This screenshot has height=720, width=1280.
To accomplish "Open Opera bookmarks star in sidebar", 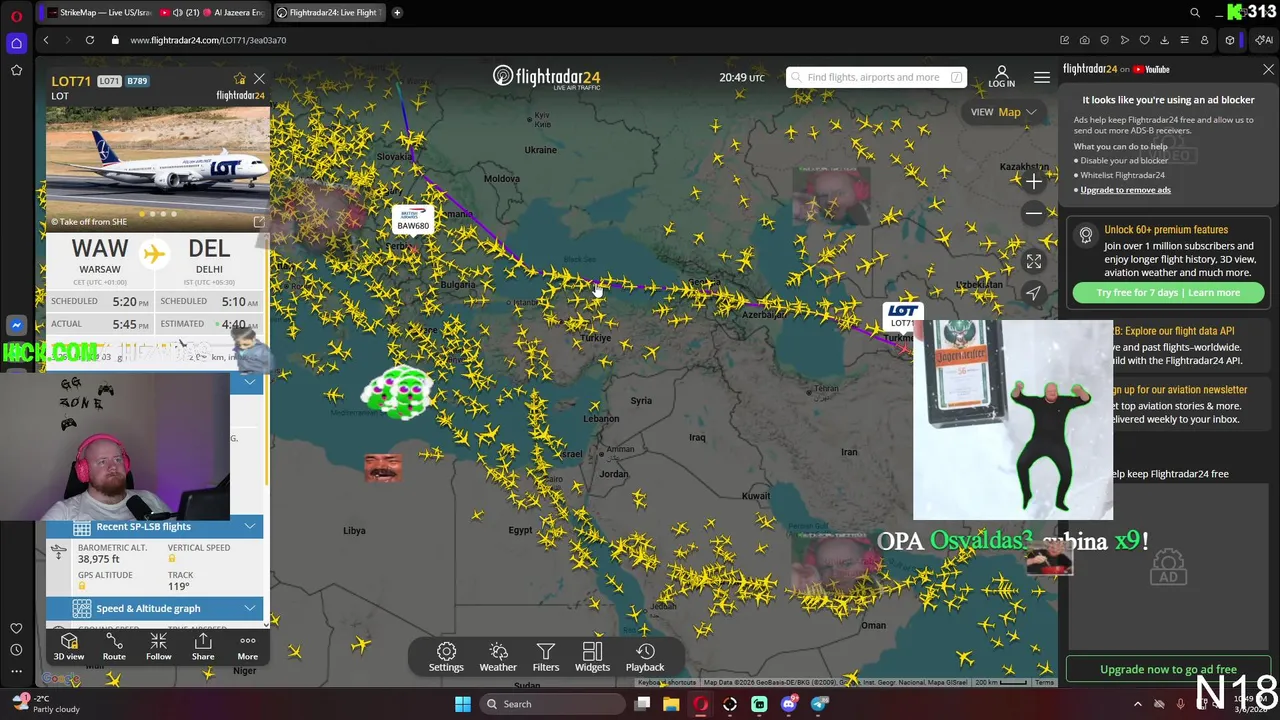I will tap(16, 70).
